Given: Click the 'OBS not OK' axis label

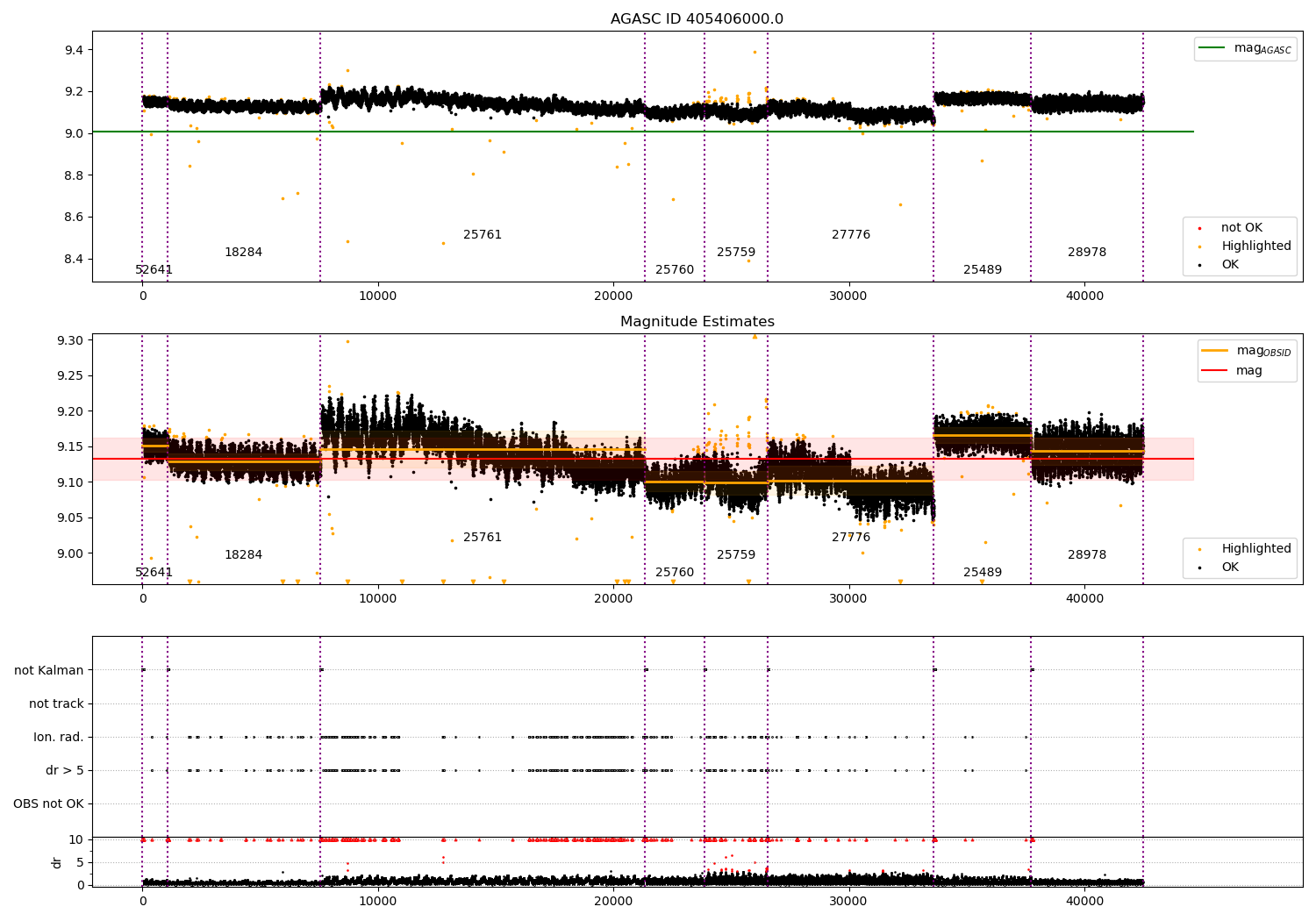Looking at the screenshot, I should pos(48,804).
